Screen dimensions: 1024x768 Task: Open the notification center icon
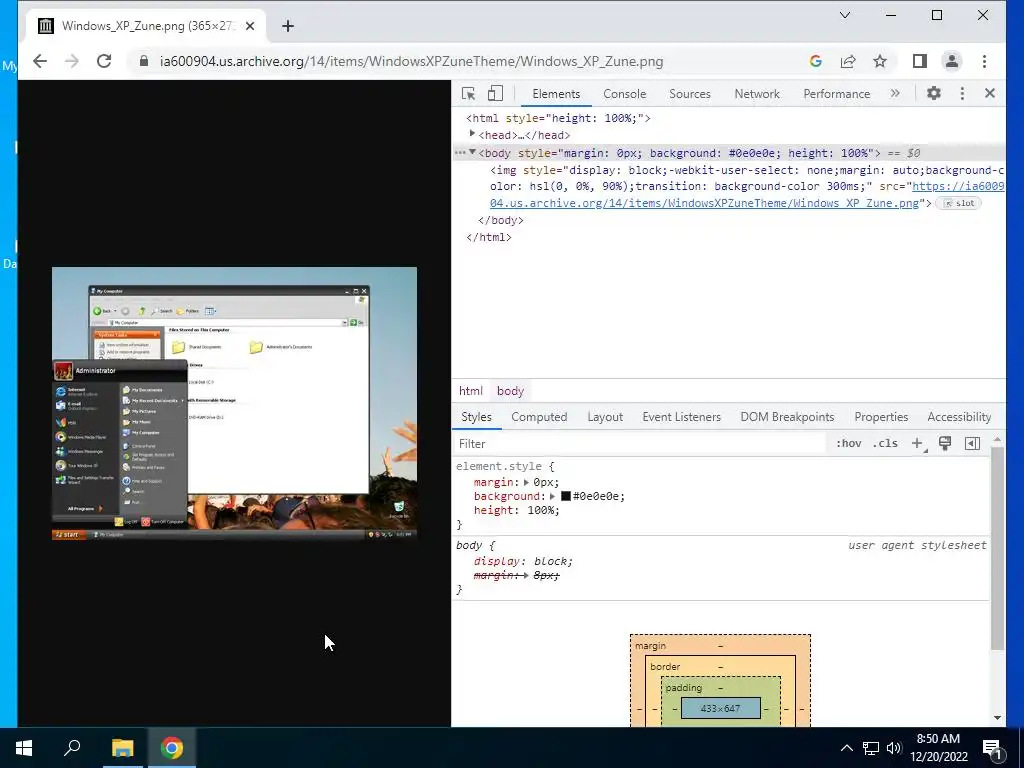(993, 748)
